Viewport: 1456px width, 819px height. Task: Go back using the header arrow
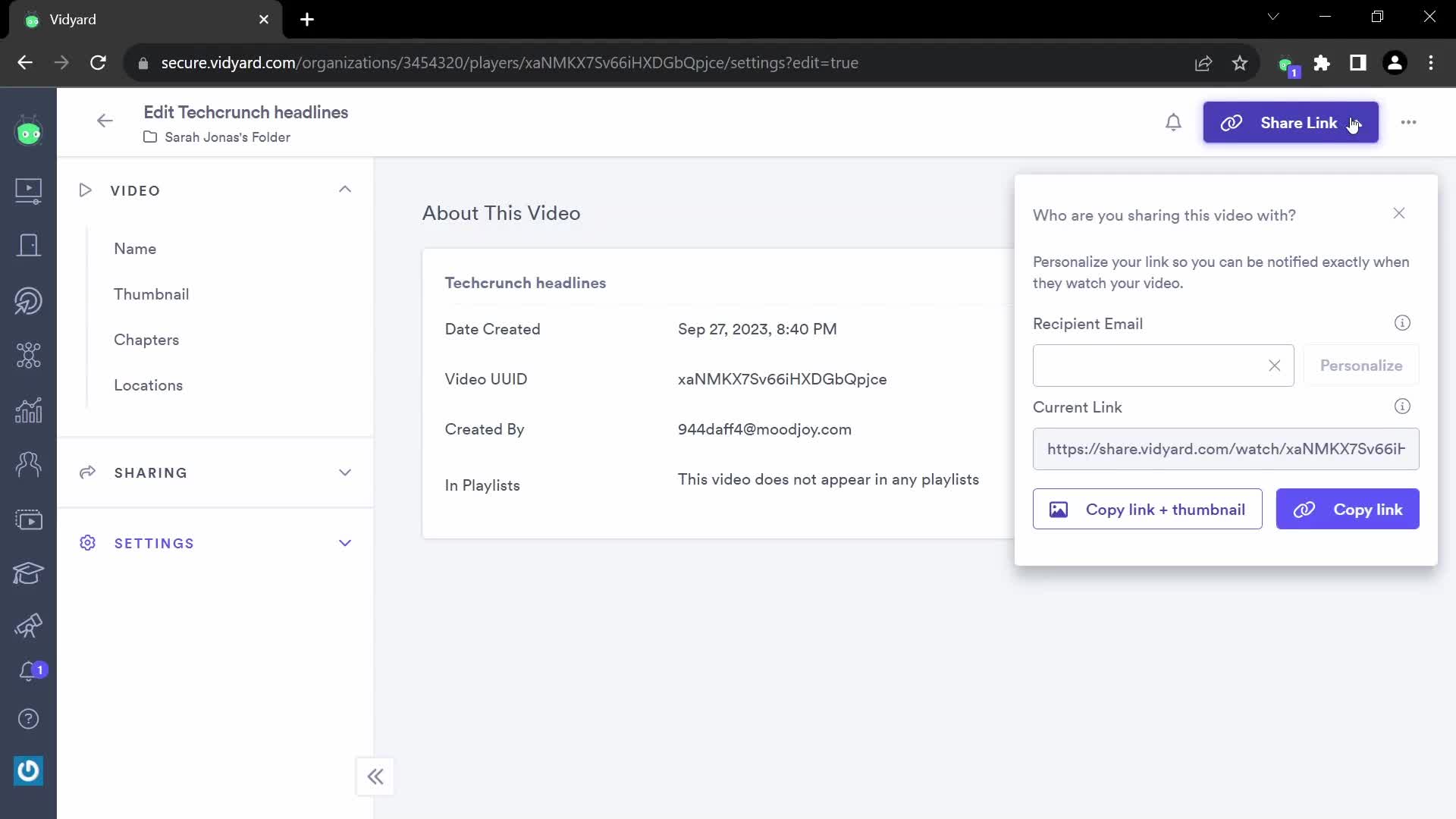pyautogui.click(x=105, y=121)
